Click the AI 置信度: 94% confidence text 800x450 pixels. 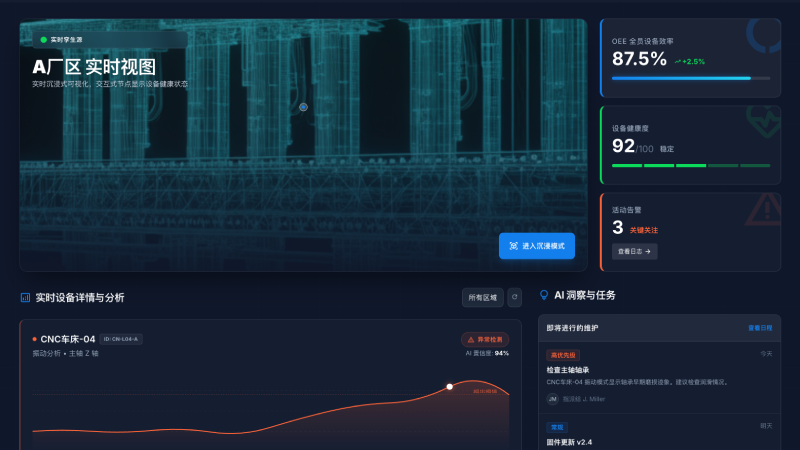(x=487, y=353)
